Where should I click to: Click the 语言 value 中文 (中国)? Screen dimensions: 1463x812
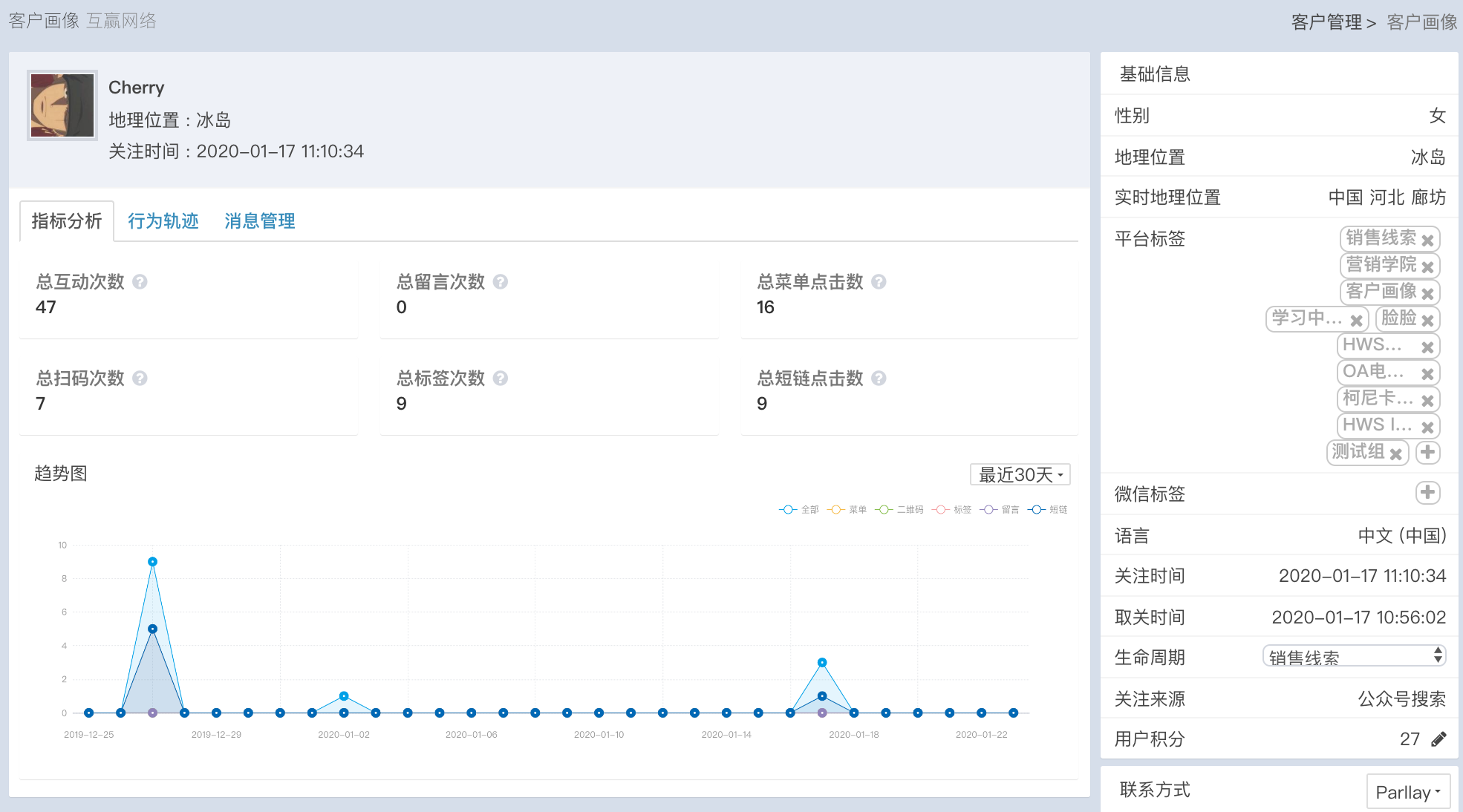point(1402,536)
